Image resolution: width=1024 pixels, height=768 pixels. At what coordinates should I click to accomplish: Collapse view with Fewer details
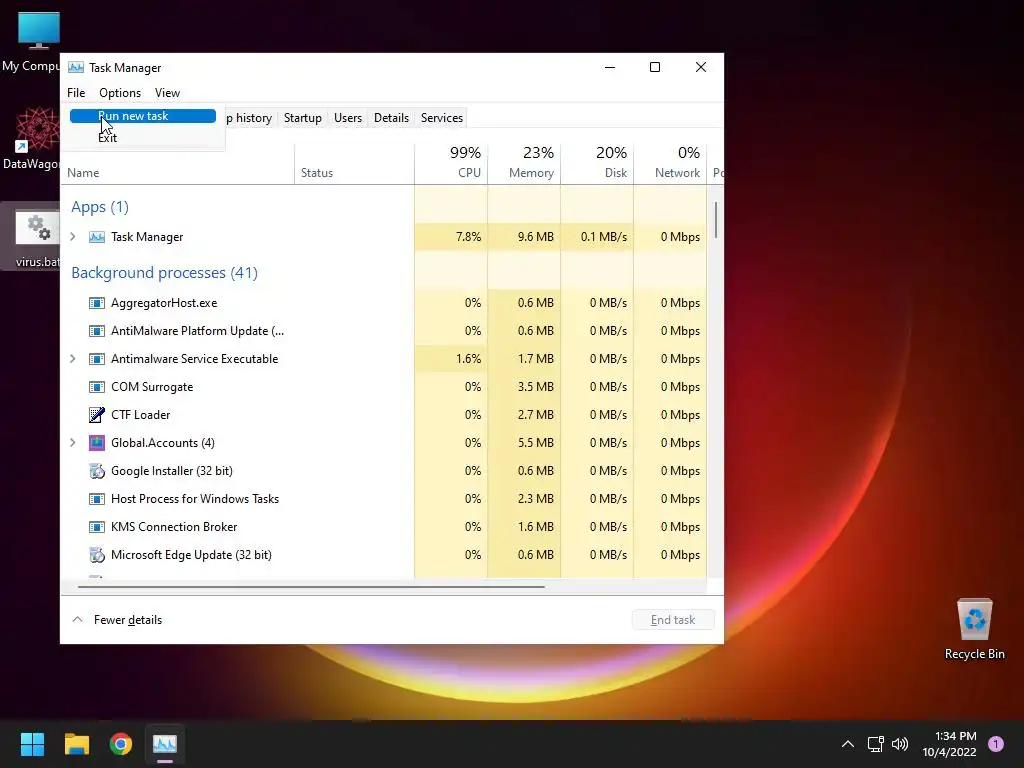tap(117, 620)
